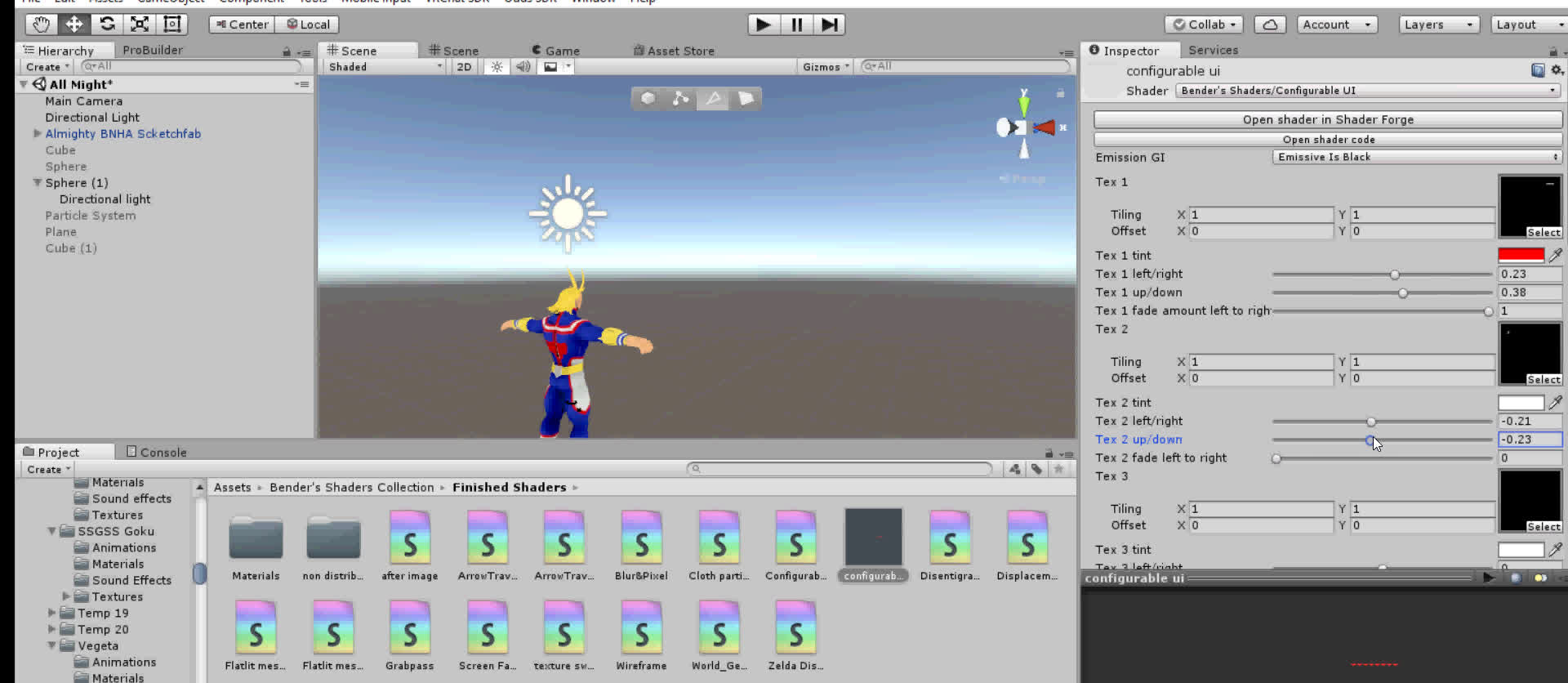Image resolution: width=1568 pixels, height=683 pixels.
Task: Toggle 2D view mode
Action: tap(464, 67)
